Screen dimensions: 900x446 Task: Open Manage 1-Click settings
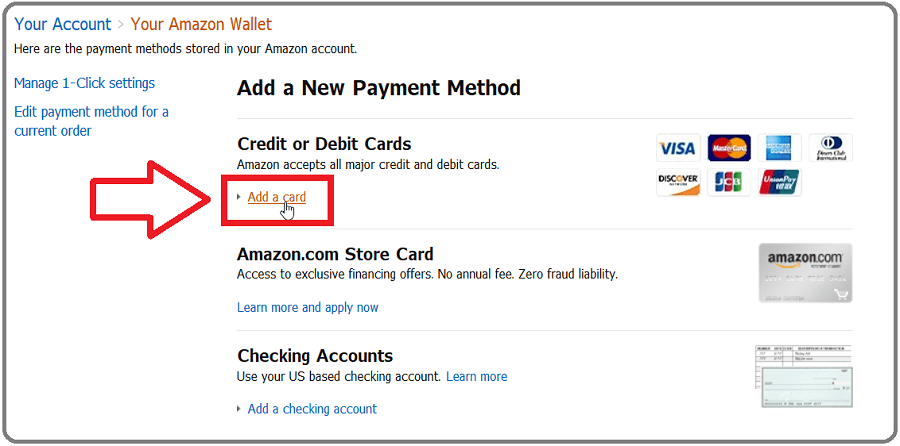coord(84,83)
